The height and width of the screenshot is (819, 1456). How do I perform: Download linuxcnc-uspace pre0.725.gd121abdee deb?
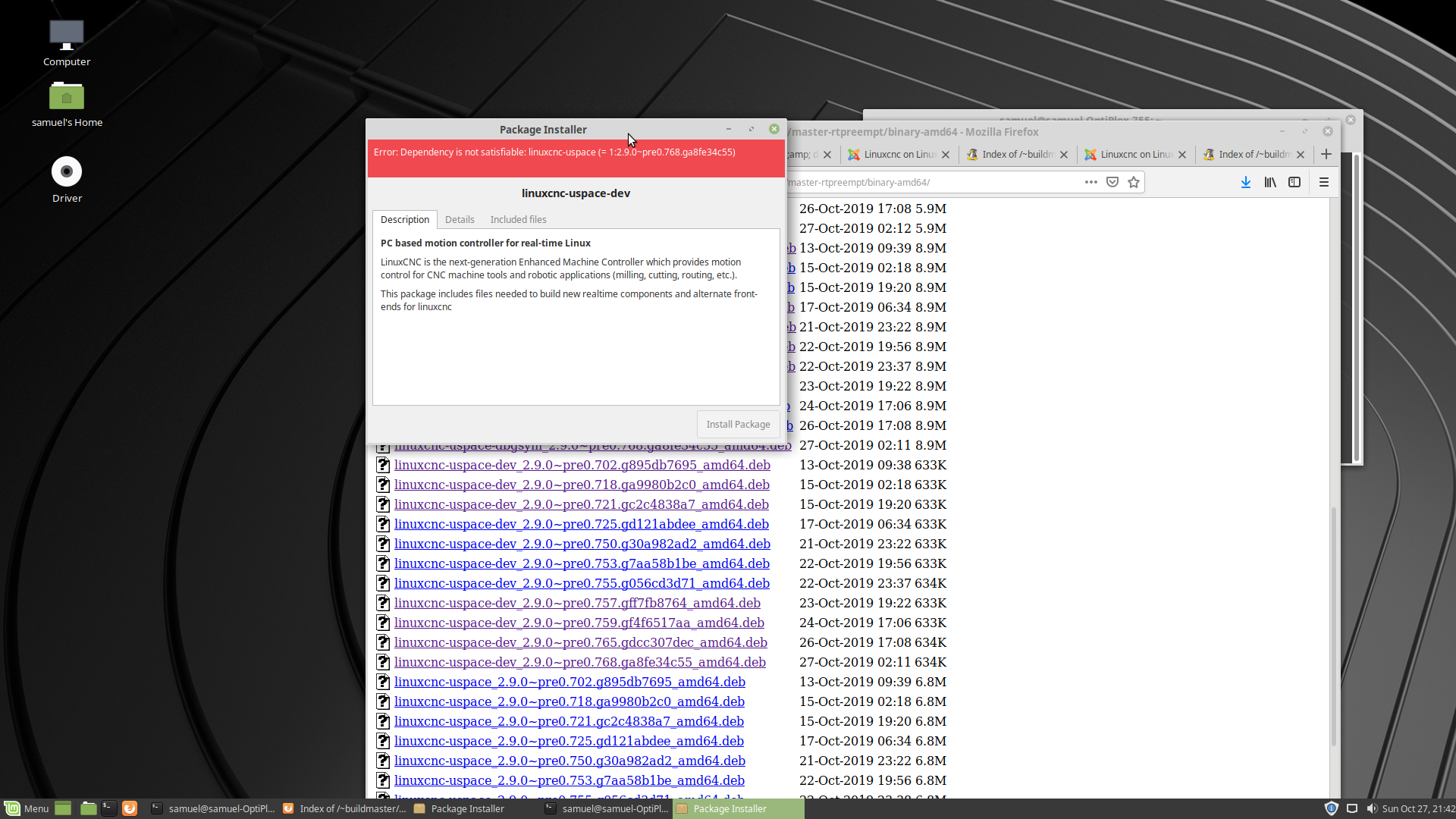[569, 741]
